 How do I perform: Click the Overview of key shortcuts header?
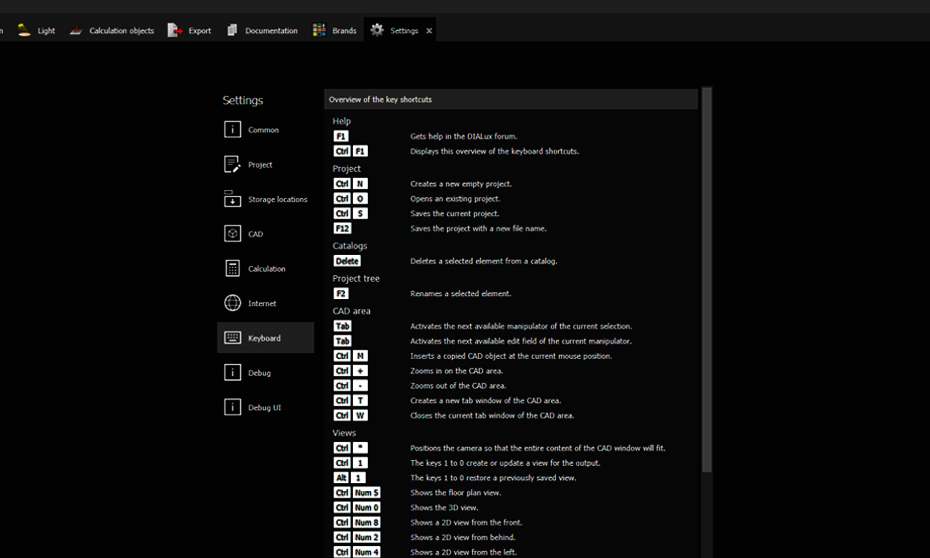(x=381, y=100)
